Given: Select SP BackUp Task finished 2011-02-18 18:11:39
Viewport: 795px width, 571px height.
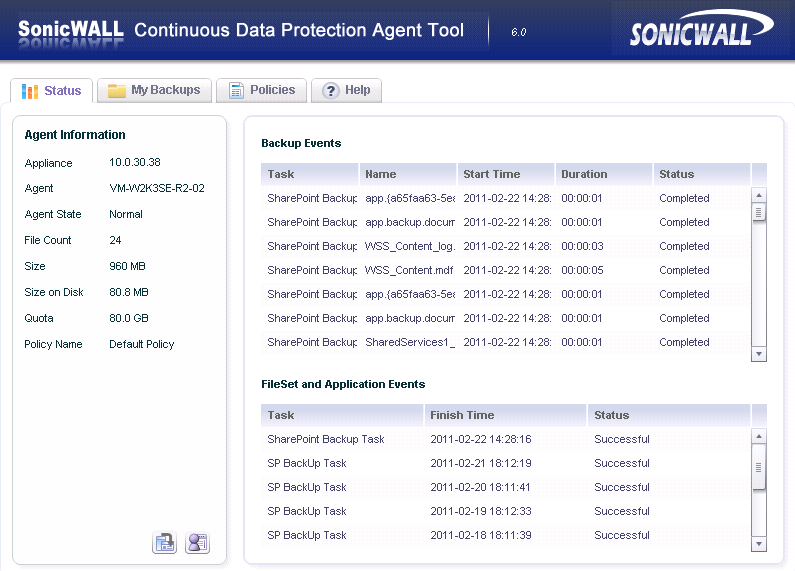Looking at the screenshot, I should 505,535.
